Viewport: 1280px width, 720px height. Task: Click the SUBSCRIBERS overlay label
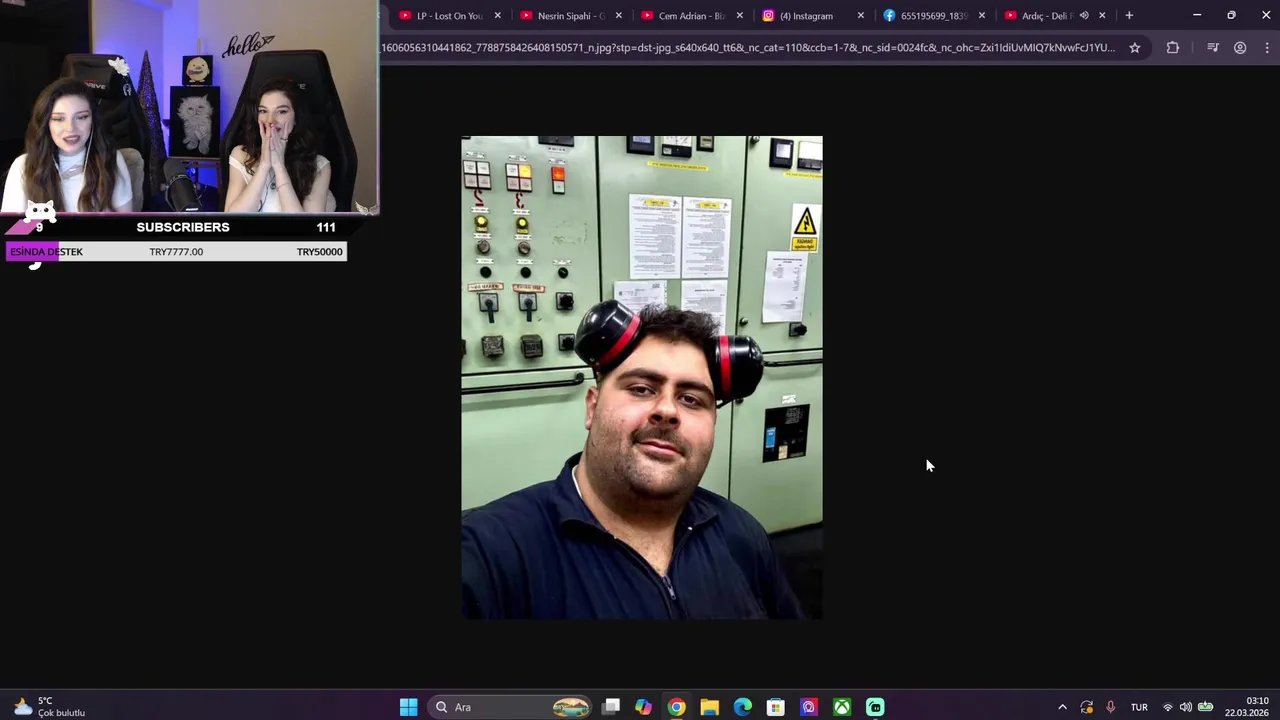[183, 227]
